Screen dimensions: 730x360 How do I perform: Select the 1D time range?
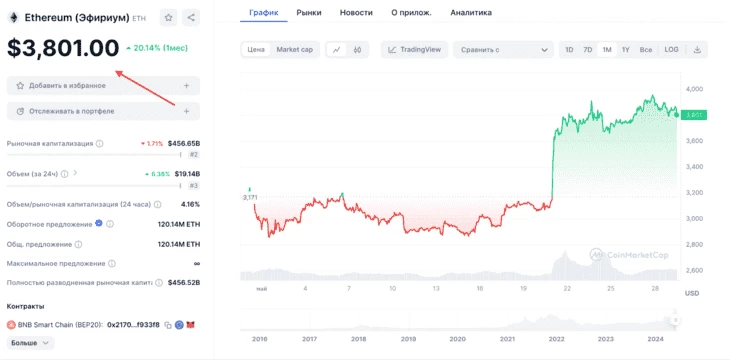[569, 50]
